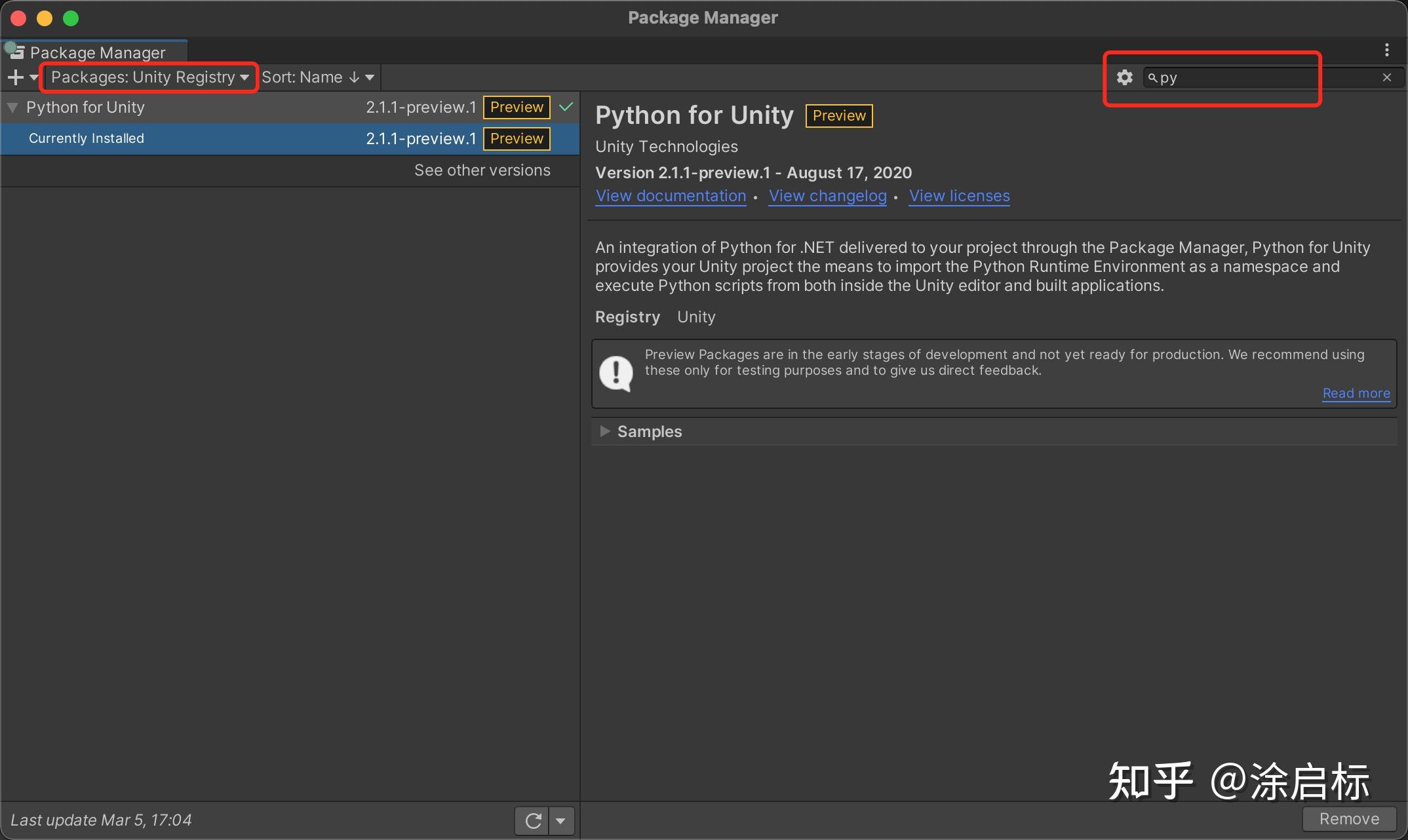Collapse the Python for Unity entry
1408x840 pixels.
pos(12,107)
